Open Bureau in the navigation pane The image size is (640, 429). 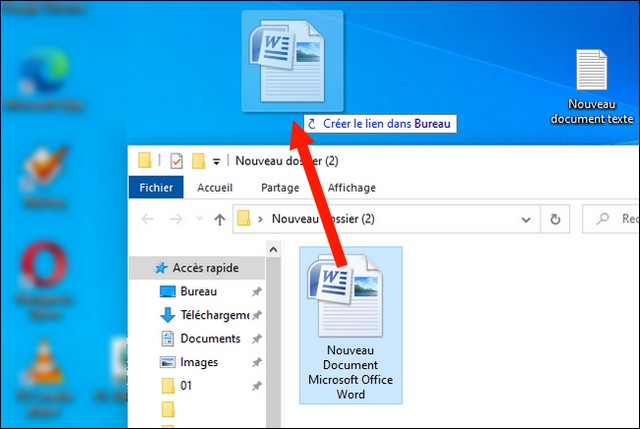click(197, 291)
